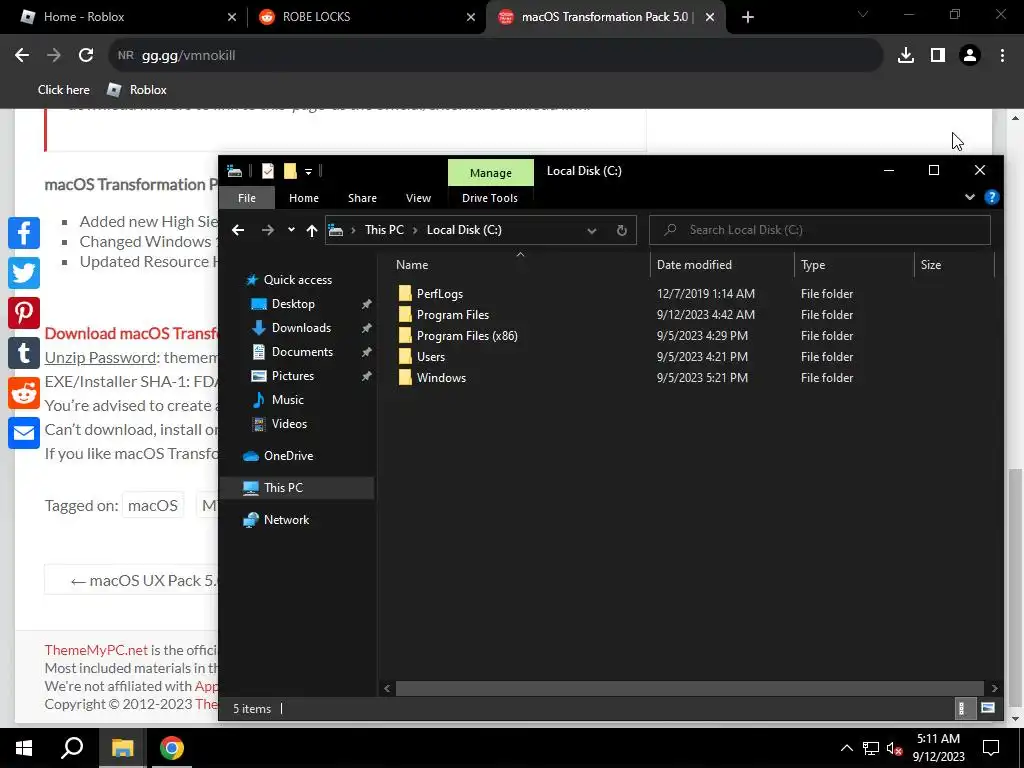Image resolution: width=1024 pixels, height=768 pixels.
Task: Sort by Type column header
Action: (813, 264)
